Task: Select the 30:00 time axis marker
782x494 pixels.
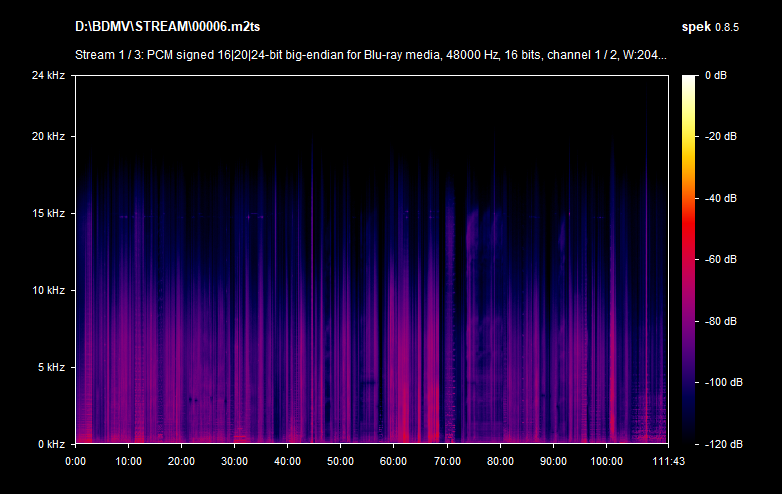Action: tap(234, 461)
